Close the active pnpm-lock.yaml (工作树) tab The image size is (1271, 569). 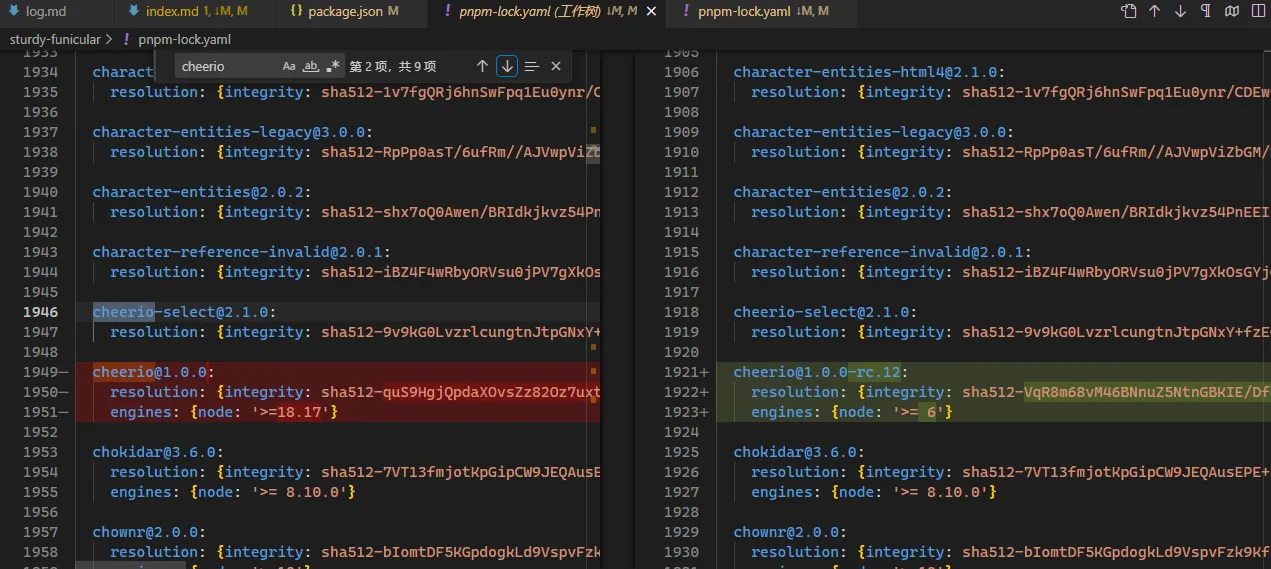click(x=652, y=12)
